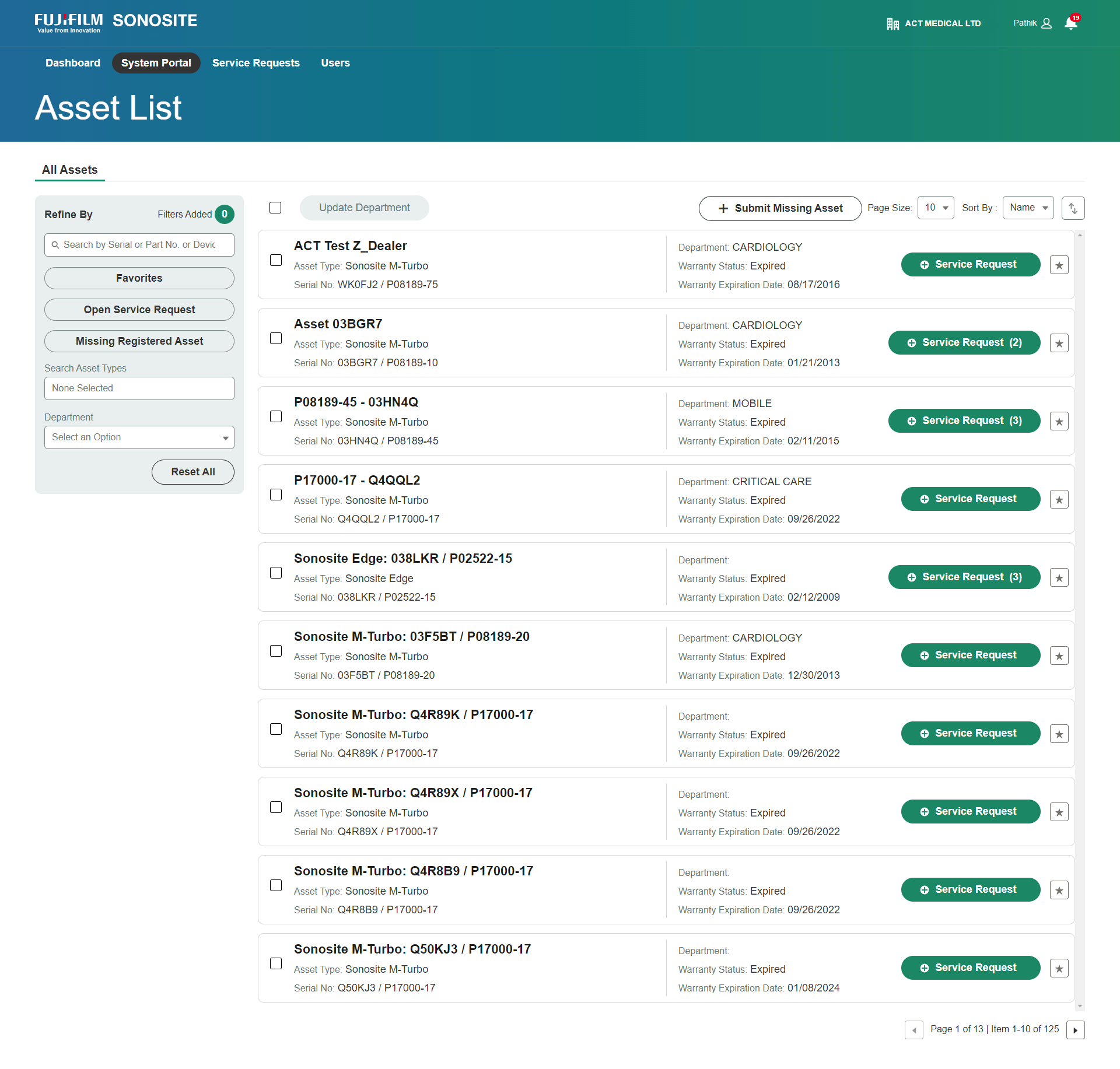Screen dimensions: 1120x1069
Task: Star the M-Turbo Q4R89X asset
Action: [x=1059, y=812]
